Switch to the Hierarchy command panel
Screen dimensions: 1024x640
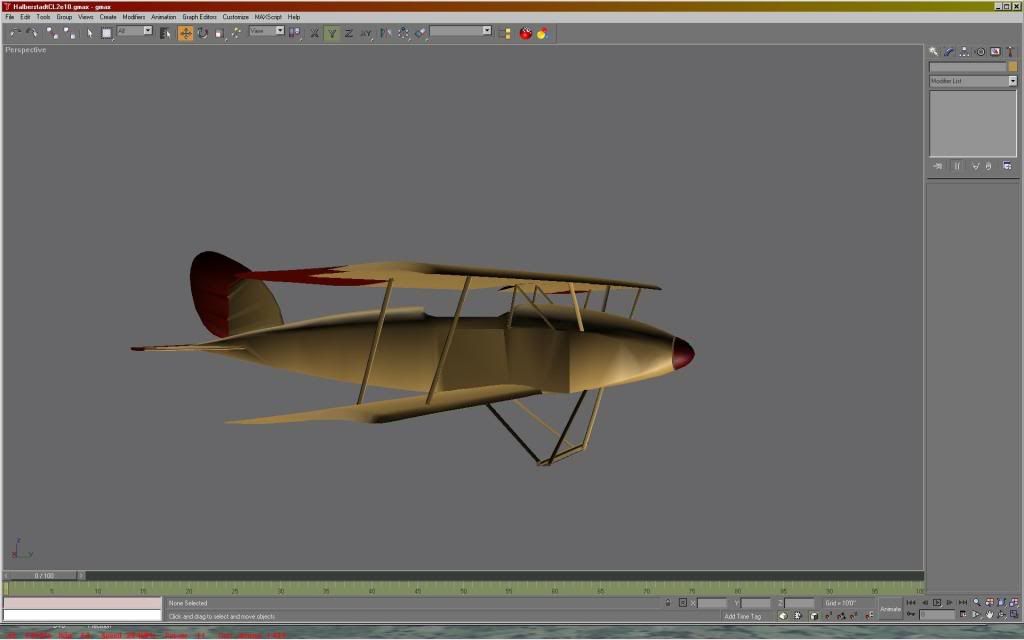(x=964, y=52)
